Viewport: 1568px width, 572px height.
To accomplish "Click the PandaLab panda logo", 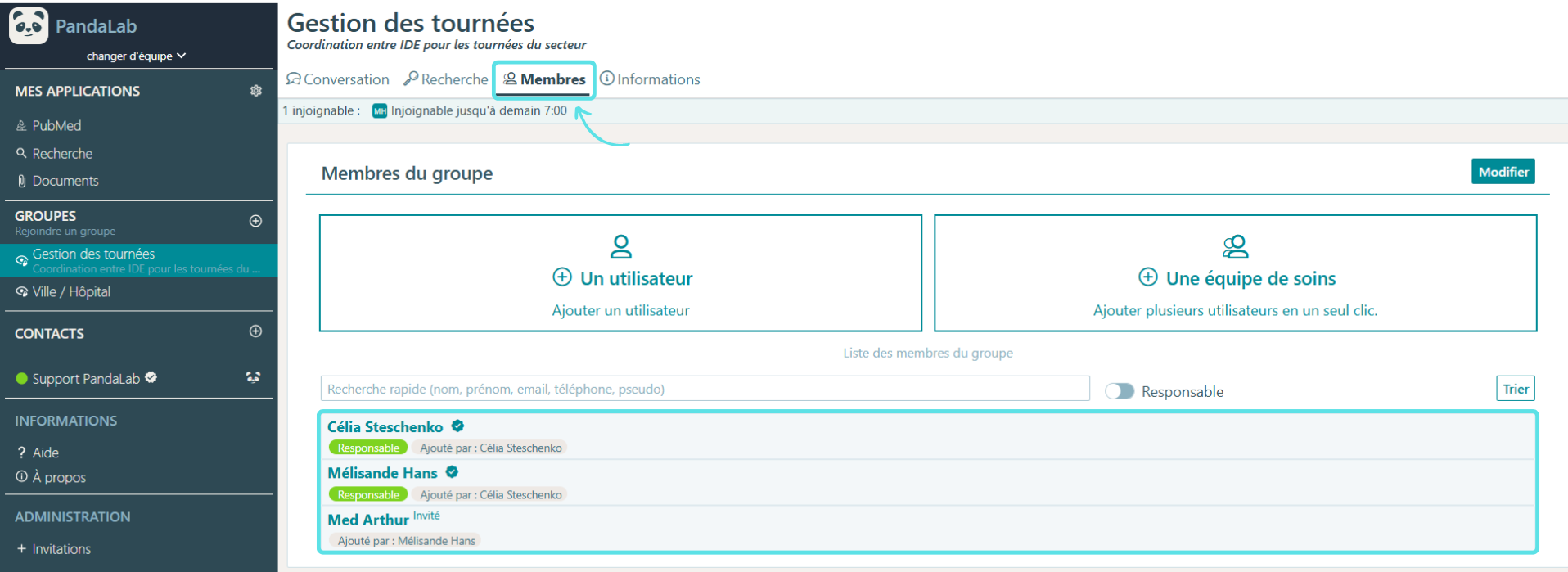I will pyautogui.click(x=29, y=25).
